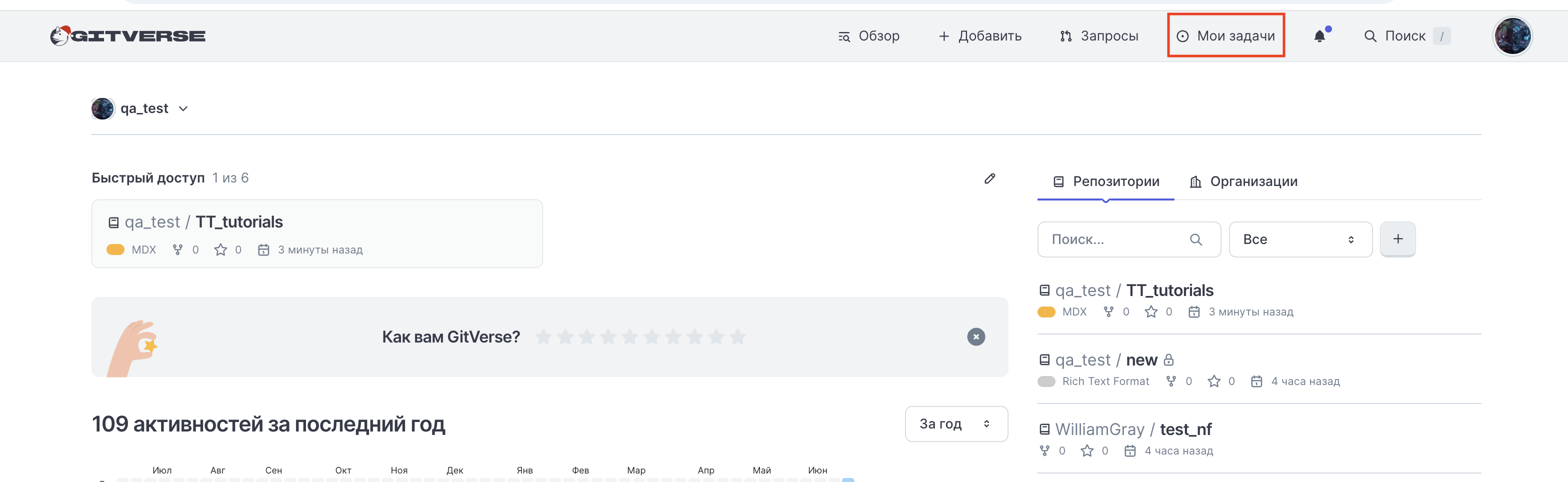Focus the repository Поиск... input field
The width and height of the screenshot is (1568, 482).
(1129, 239)
